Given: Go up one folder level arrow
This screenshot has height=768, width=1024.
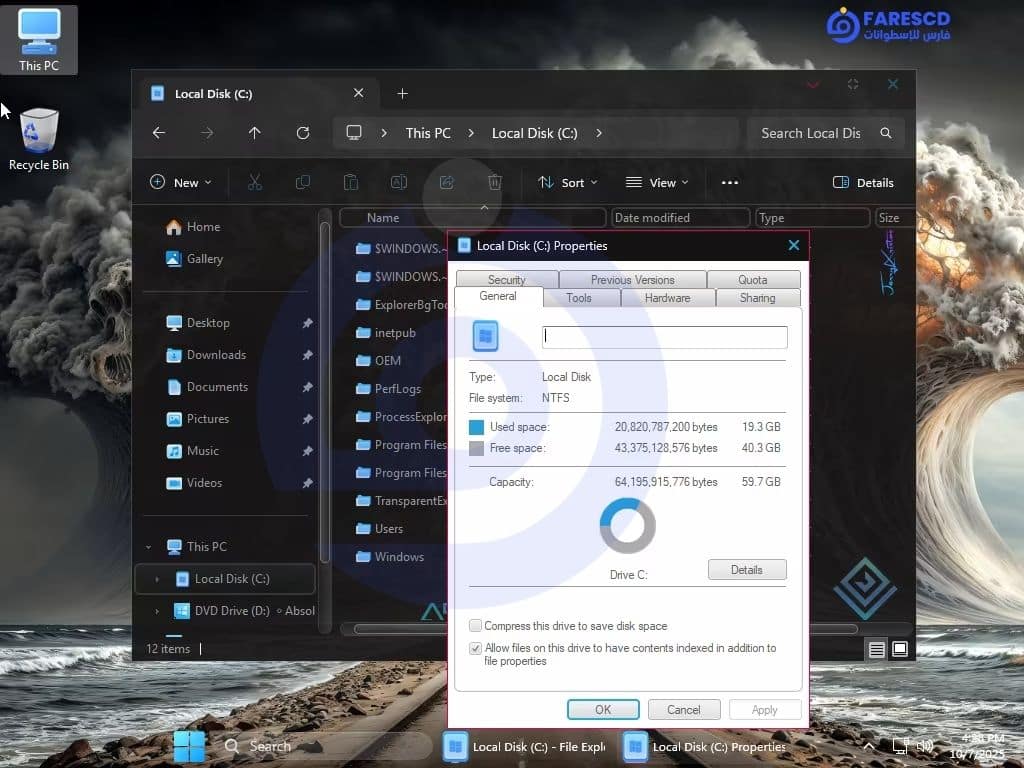Looking at the screenshot, I should click(254, 133).
